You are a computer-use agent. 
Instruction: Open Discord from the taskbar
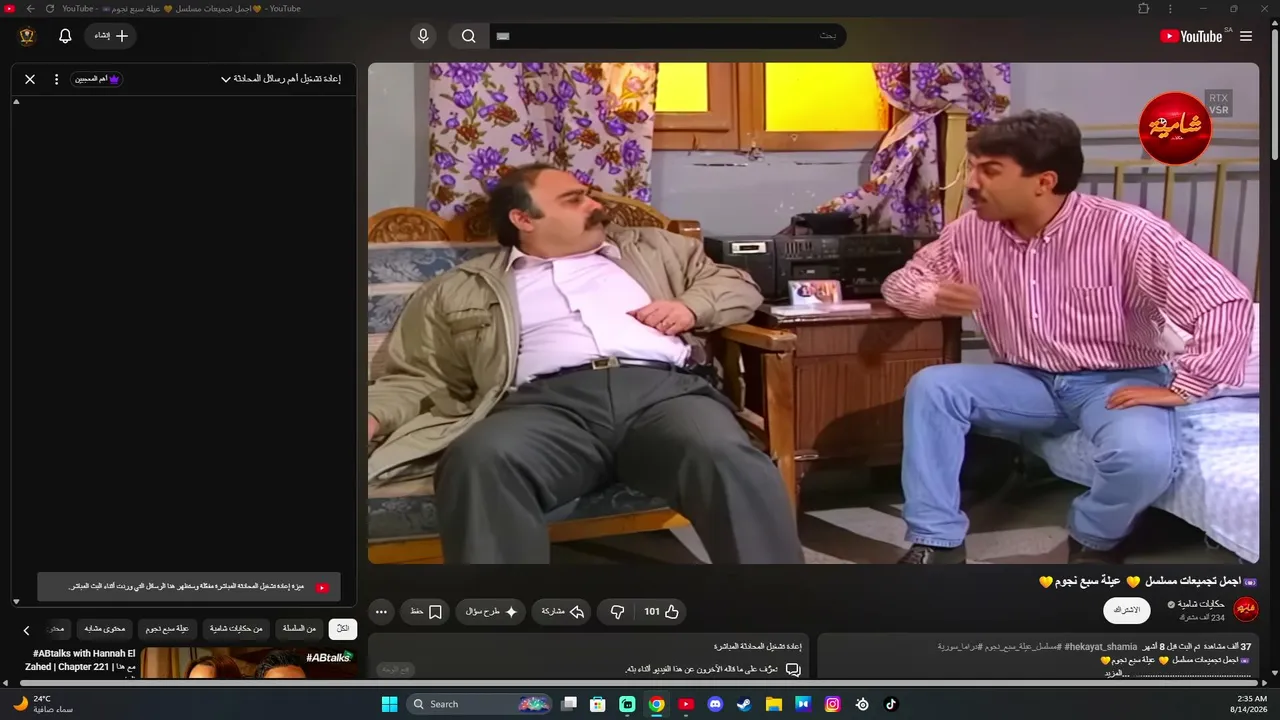pyautogui.click(x=715, y=704)
